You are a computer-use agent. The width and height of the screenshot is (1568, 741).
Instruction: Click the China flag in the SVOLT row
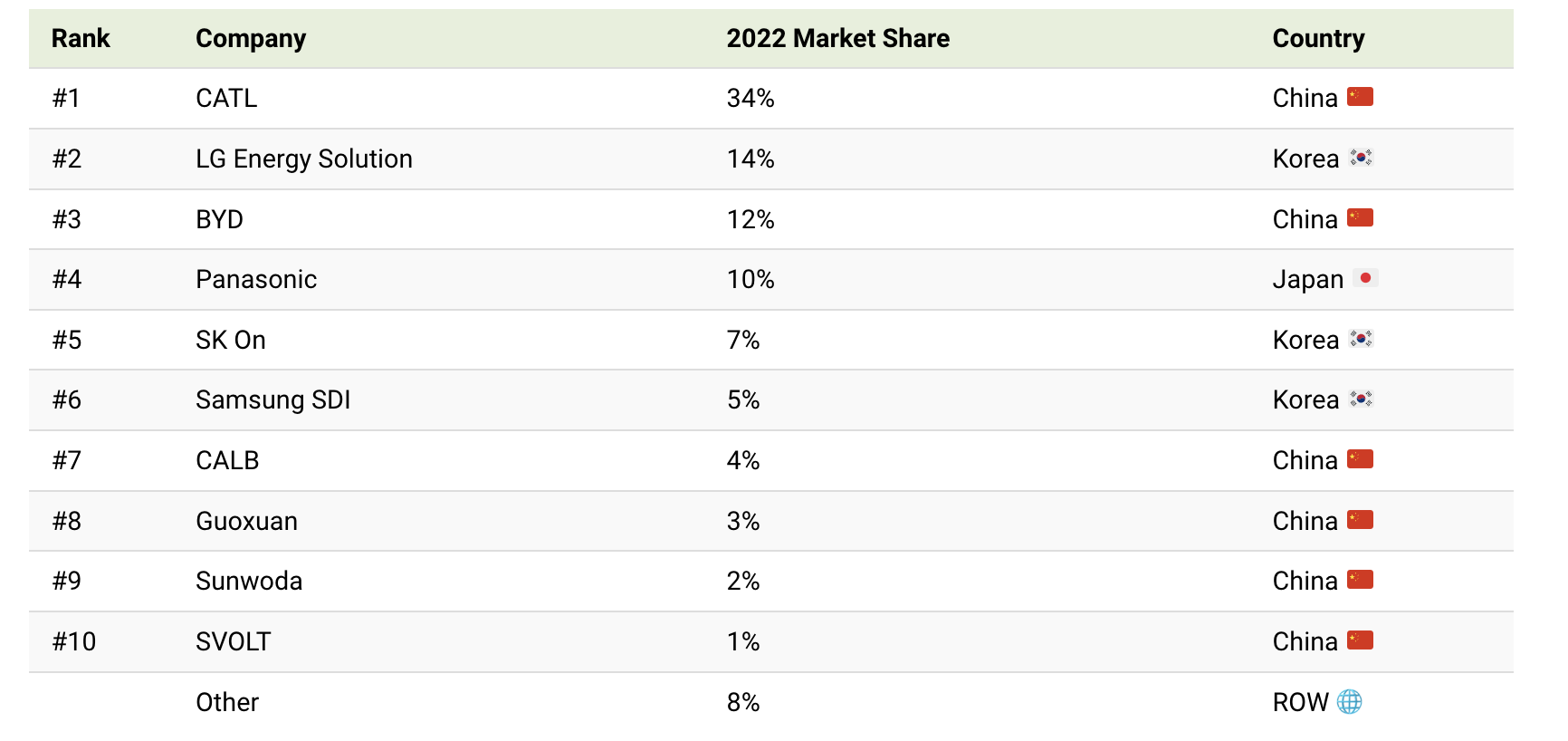[x=1360, y=640]
